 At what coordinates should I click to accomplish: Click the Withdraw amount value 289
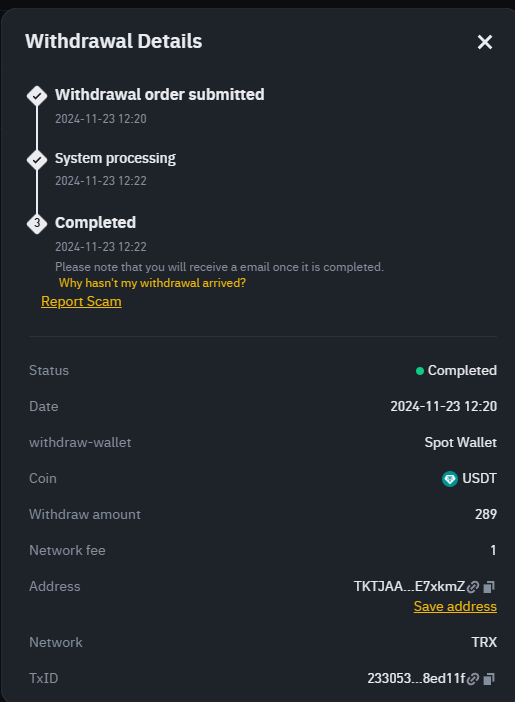[486, 514]
